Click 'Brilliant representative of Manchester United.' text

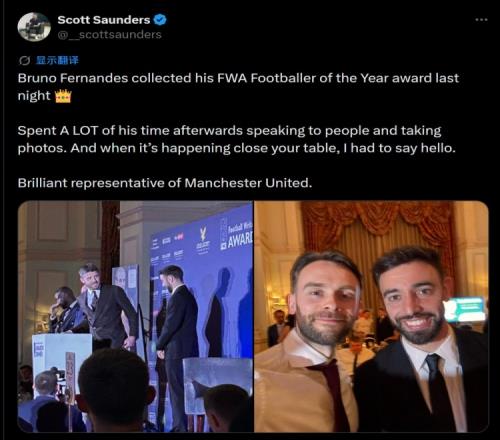pos(165,183)
